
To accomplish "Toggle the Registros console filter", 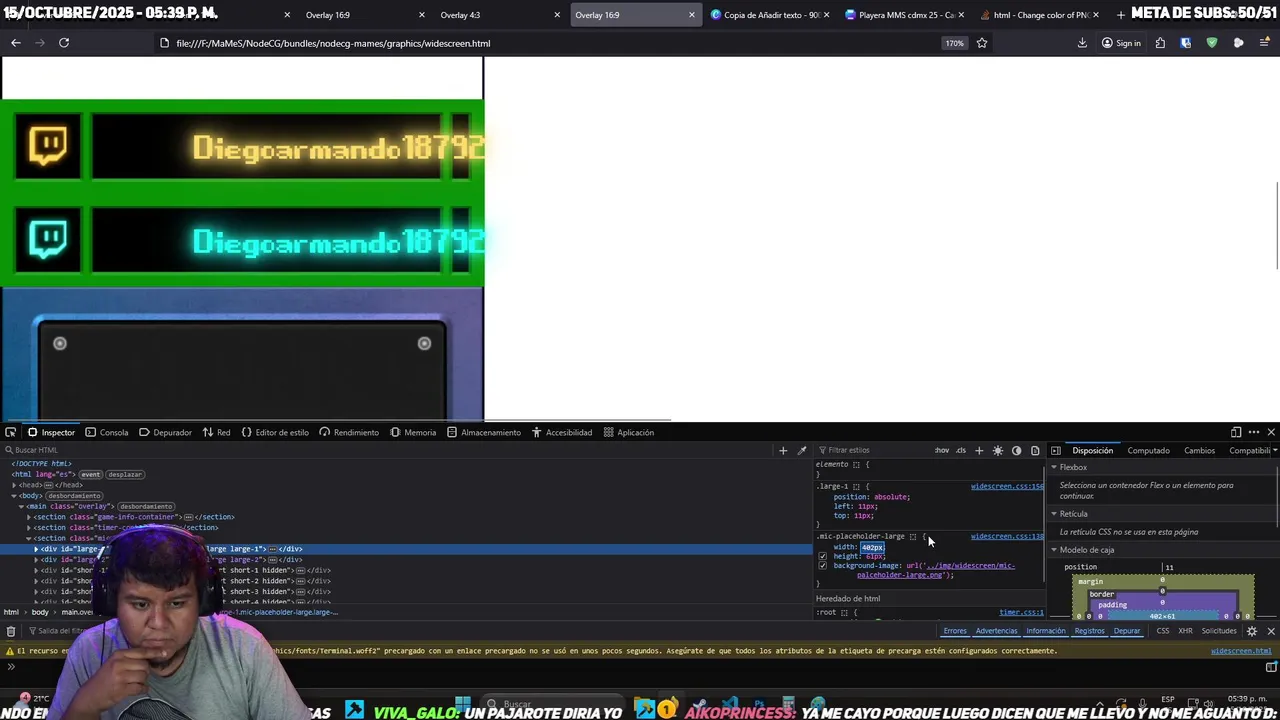I will 1089,631.
